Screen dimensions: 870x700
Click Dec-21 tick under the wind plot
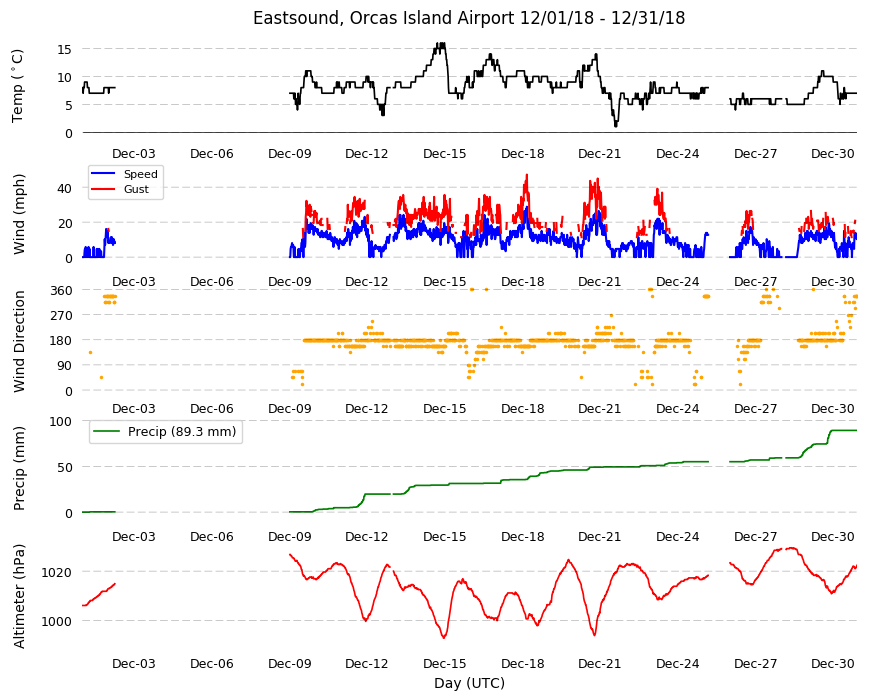pos(600,281)
